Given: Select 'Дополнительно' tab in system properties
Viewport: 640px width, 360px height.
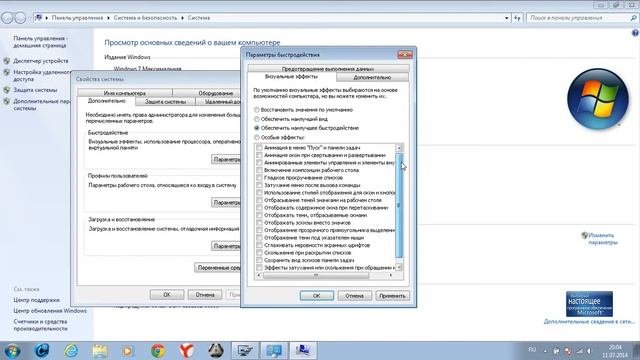Looking at the screenshot, I should click(107, 101).
